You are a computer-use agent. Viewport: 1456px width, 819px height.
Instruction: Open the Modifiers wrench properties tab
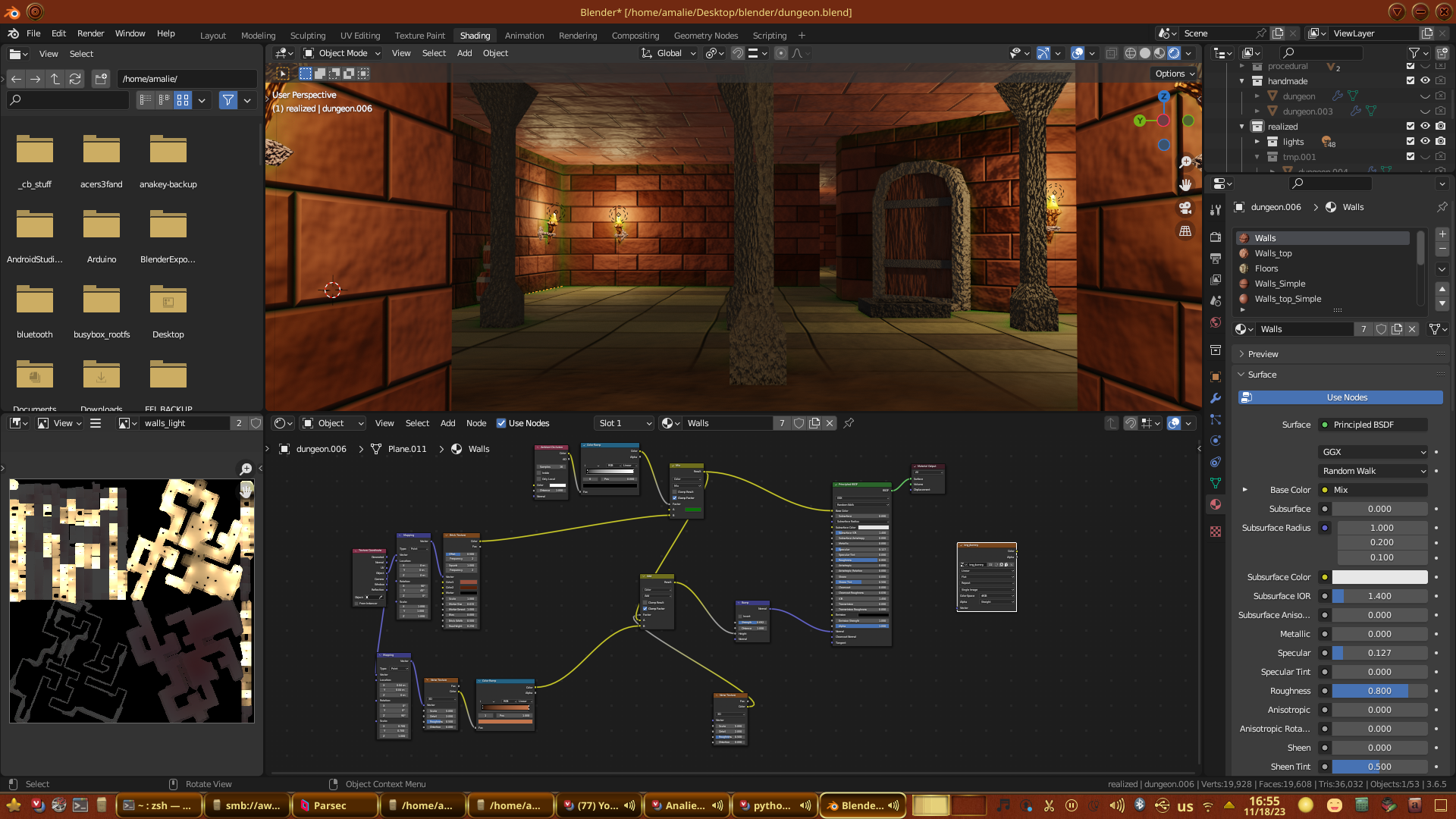(x=1216, y=398)
